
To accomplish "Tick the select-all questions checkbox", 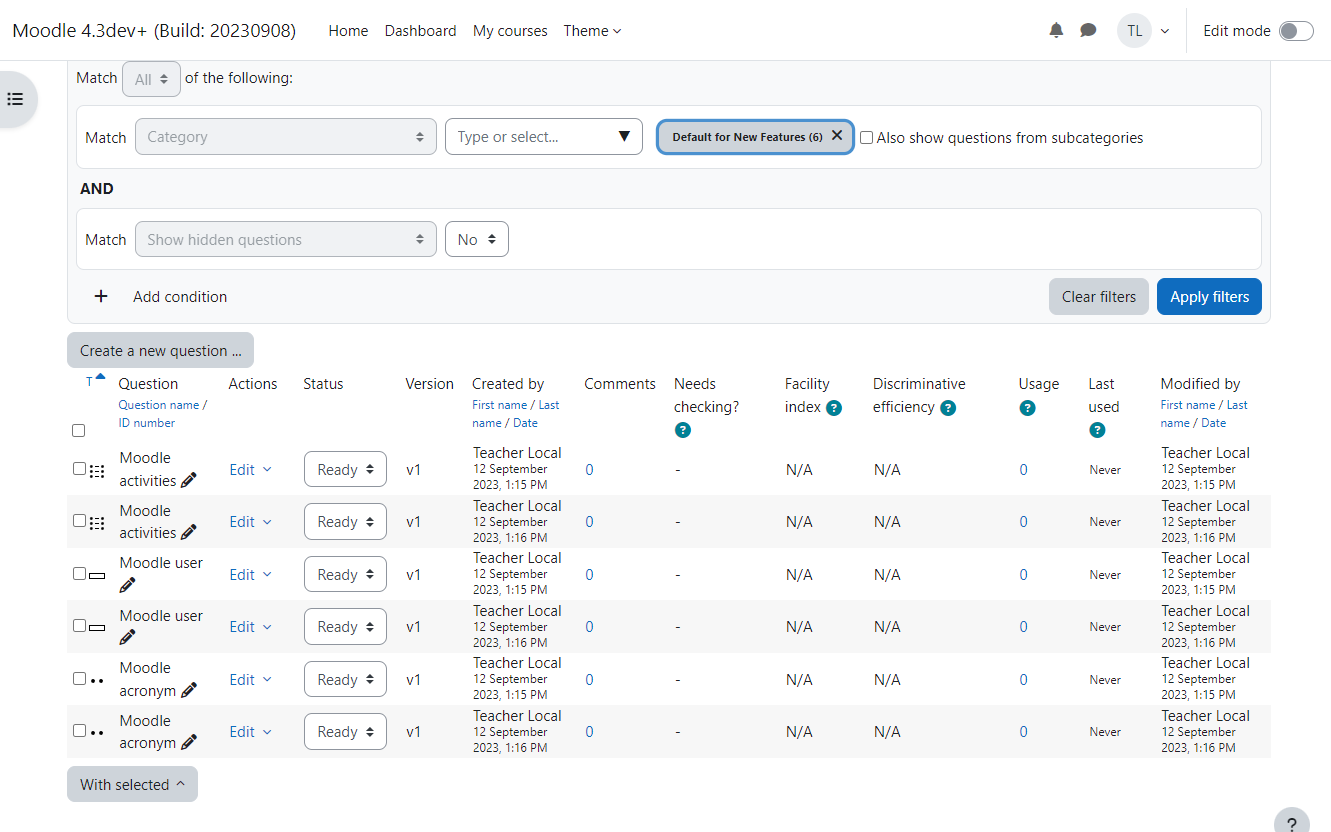I will tap(79, 431).
